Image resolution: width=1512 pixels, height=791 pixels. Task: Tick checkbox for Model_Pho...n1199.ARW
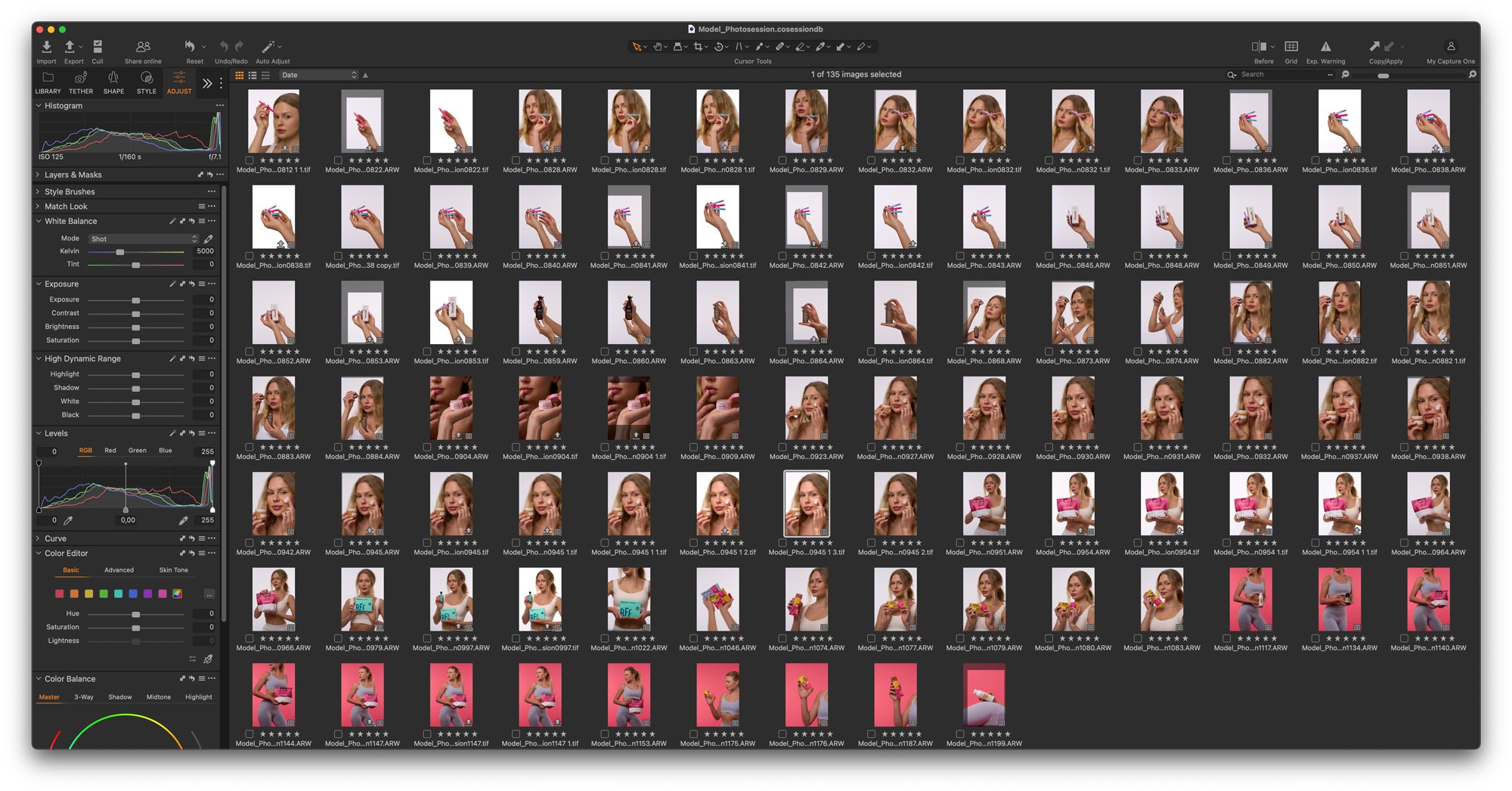pos(960,734)
